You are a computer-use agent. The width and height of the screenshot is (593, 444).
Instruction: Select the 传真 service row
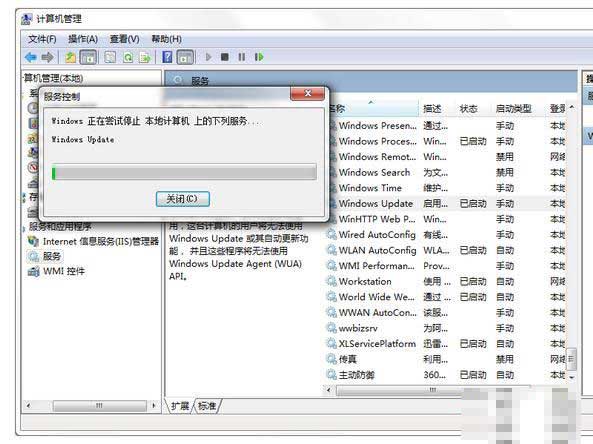click(446, 359)
